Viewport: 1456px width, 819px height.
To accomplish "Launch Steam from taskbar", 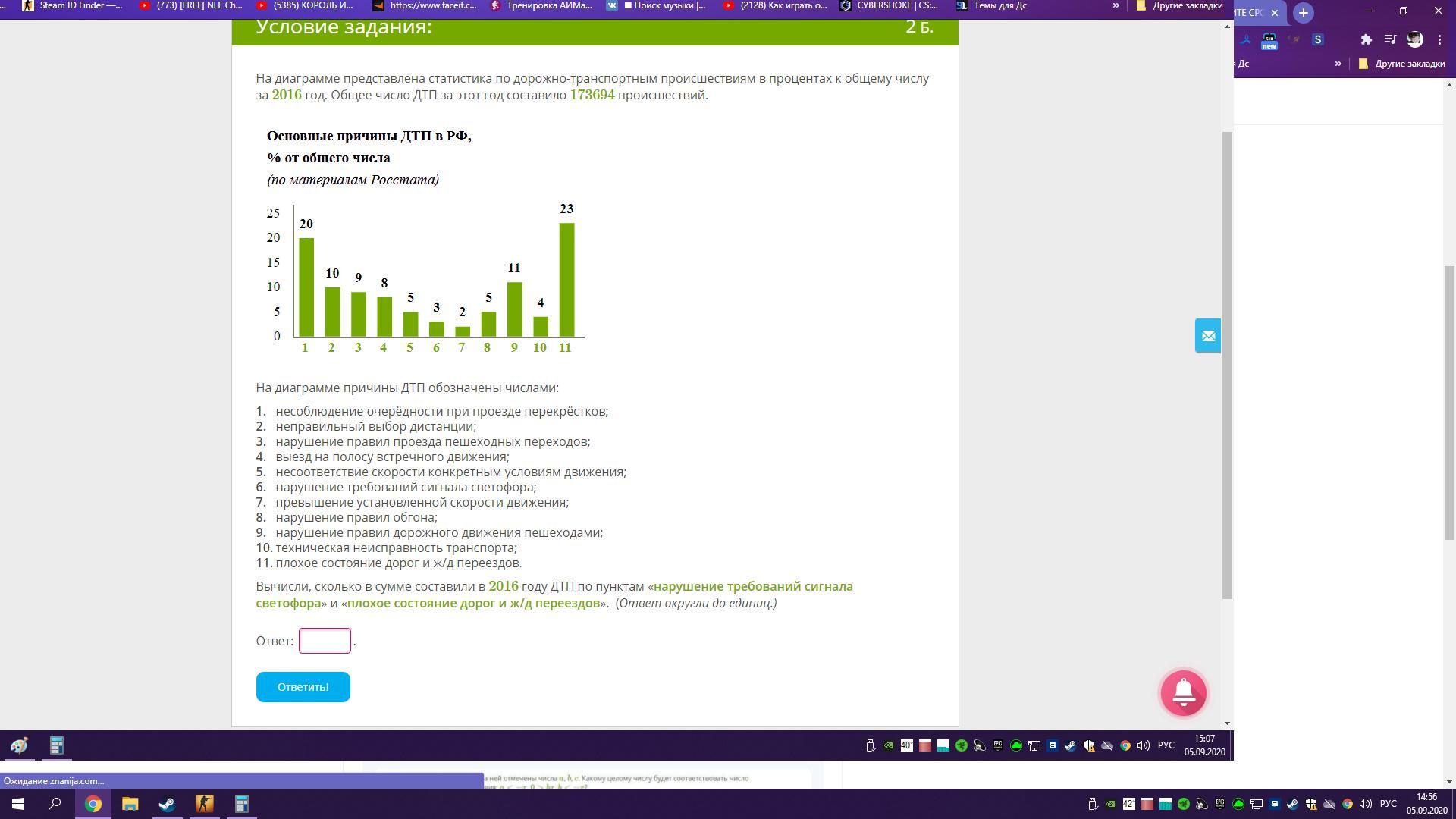I will coord(167,804).
